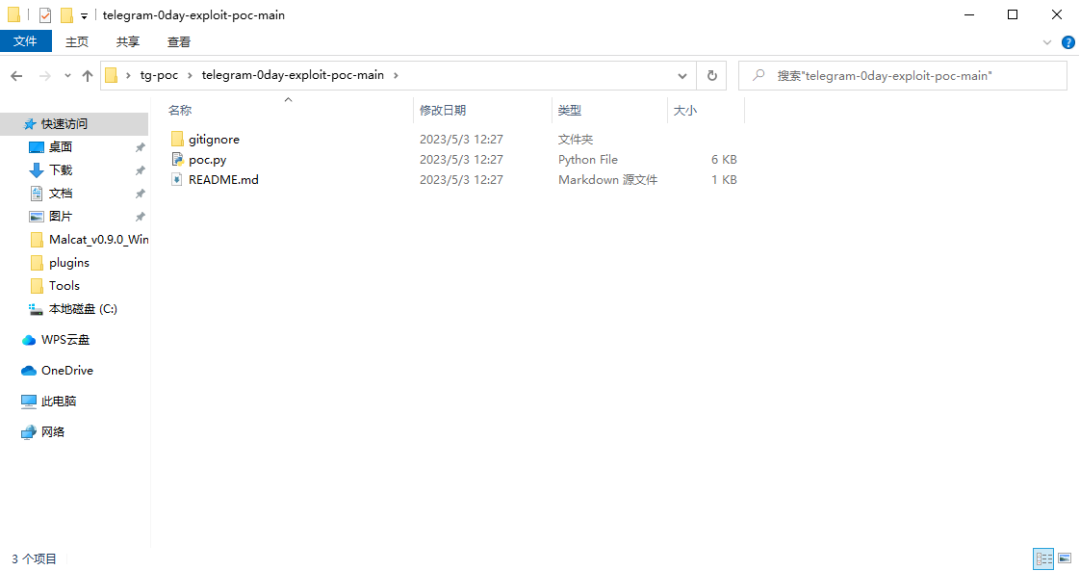Select the poc.py file icon

tap(177, 159)
